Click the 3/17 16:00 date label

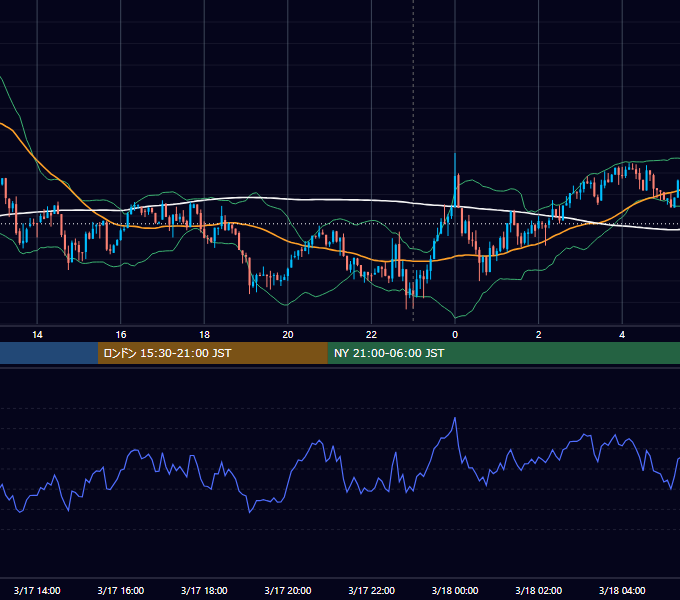[121, 590]
